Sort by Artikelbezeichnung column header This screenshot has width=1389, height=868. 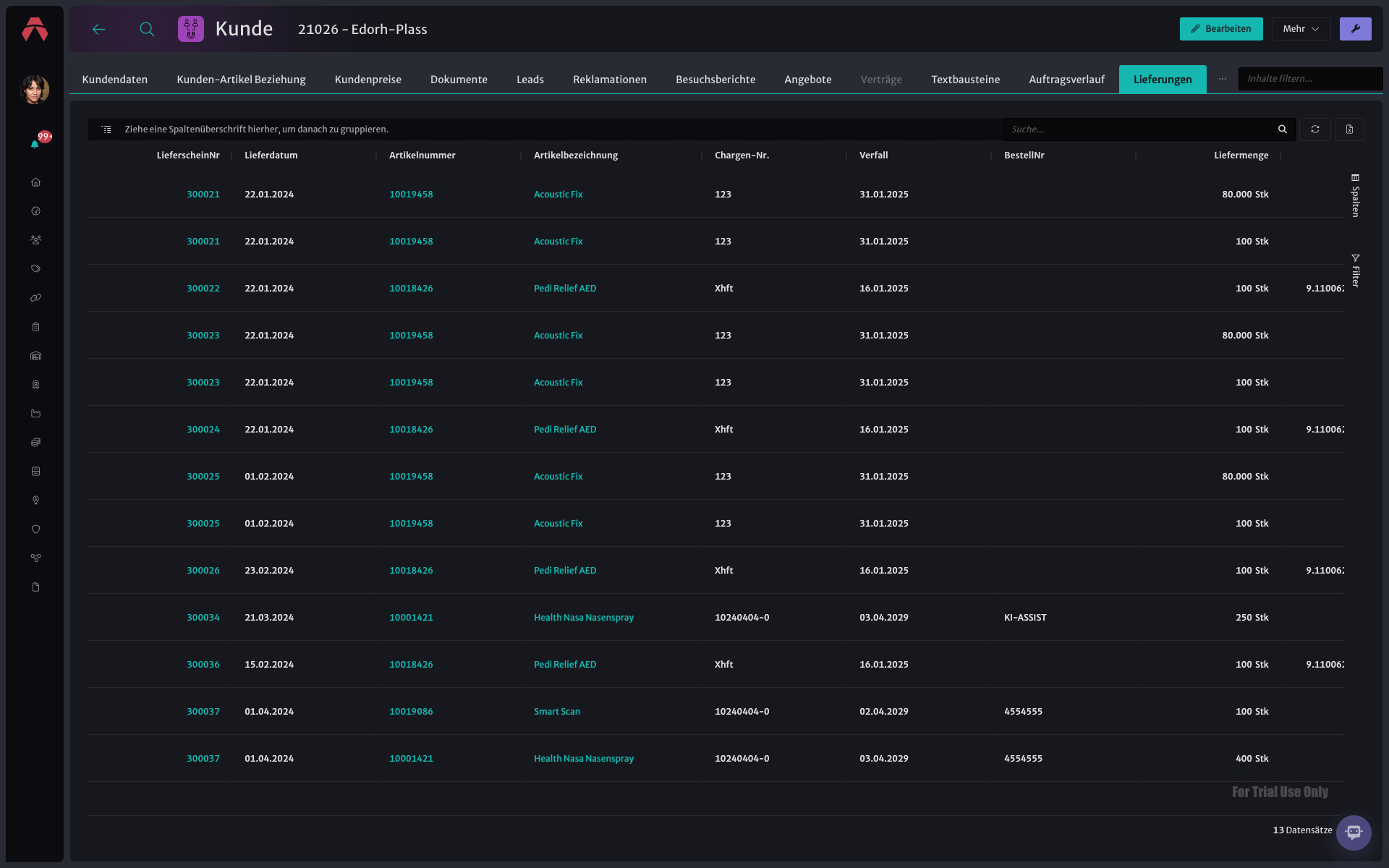point(575,156)
